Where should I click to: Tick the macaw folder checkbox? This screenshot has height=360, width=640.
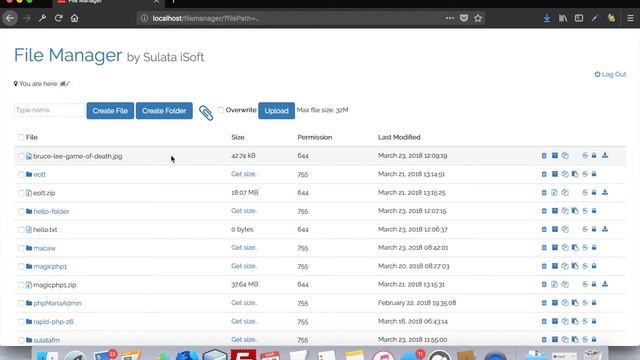click(21, 248)
